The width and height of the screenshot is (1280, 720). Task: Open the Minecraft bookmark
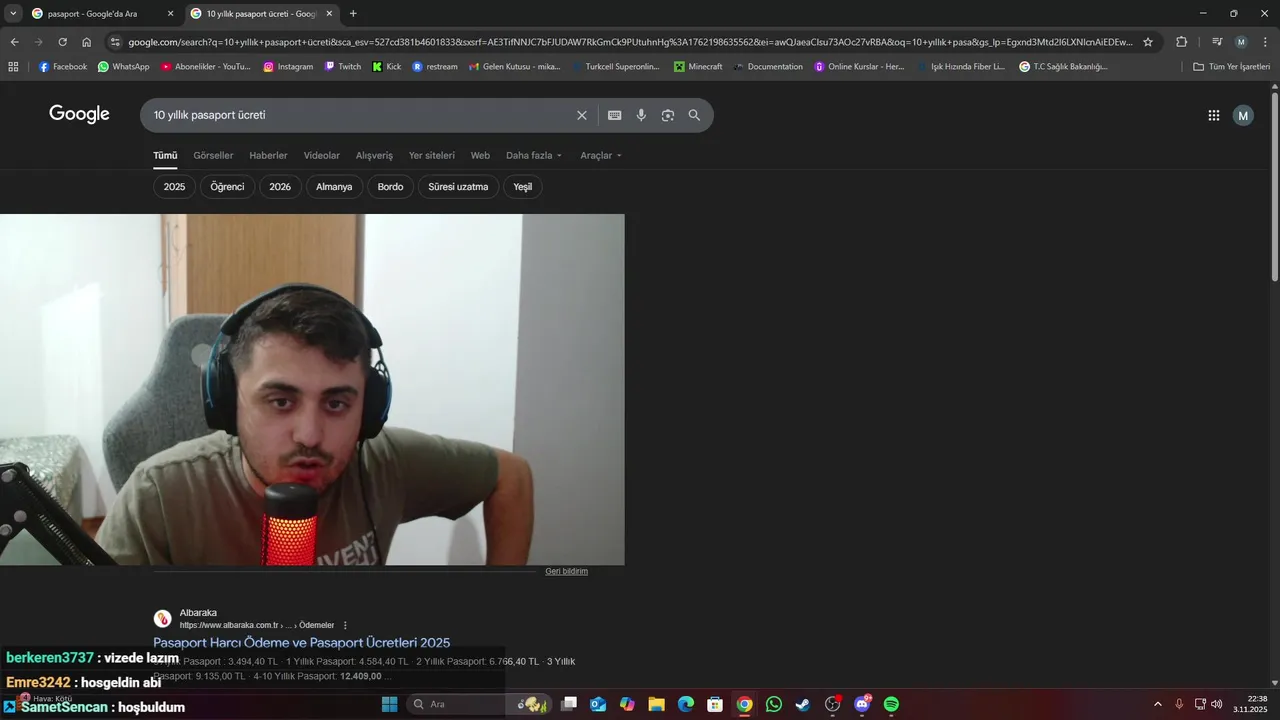[x=698, y=67]
